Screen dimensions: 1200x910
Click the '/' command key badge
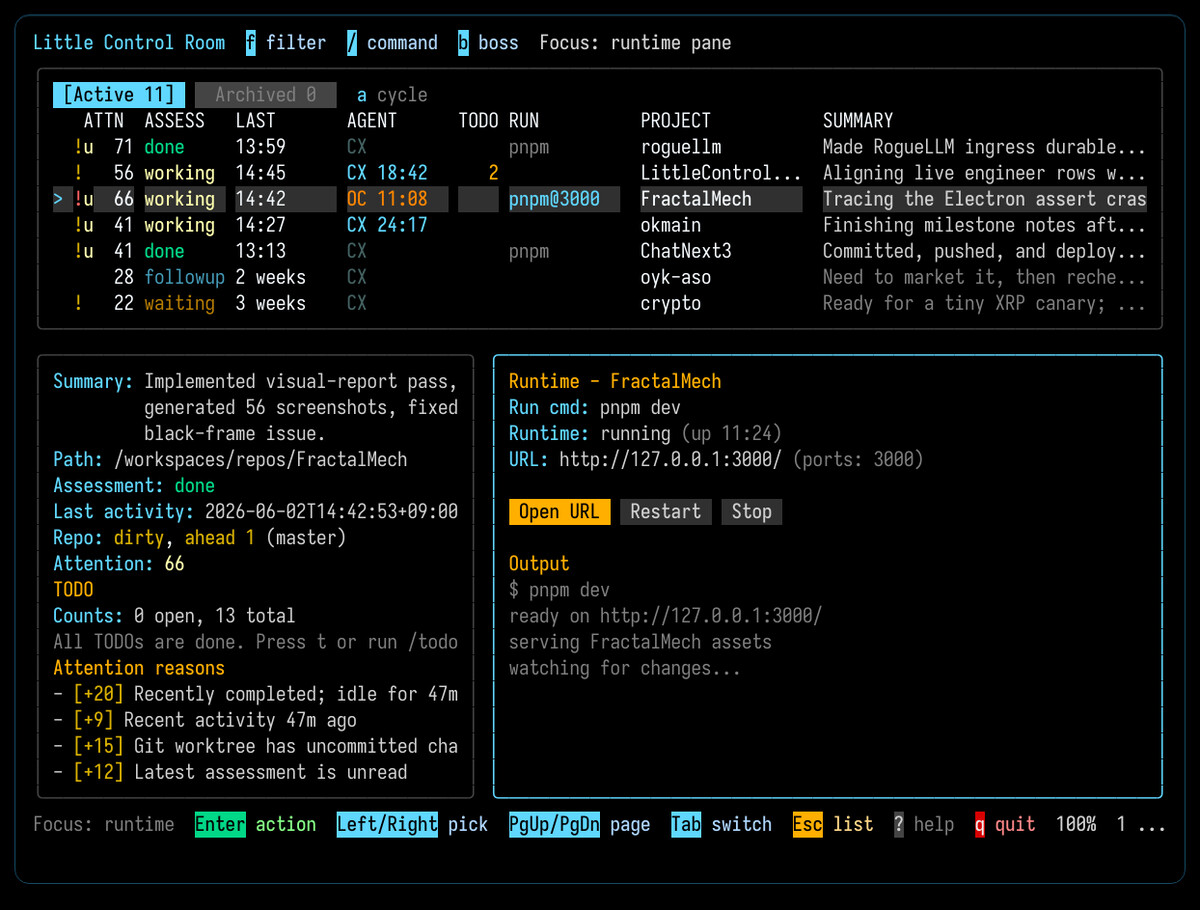(x=352, y=43)
